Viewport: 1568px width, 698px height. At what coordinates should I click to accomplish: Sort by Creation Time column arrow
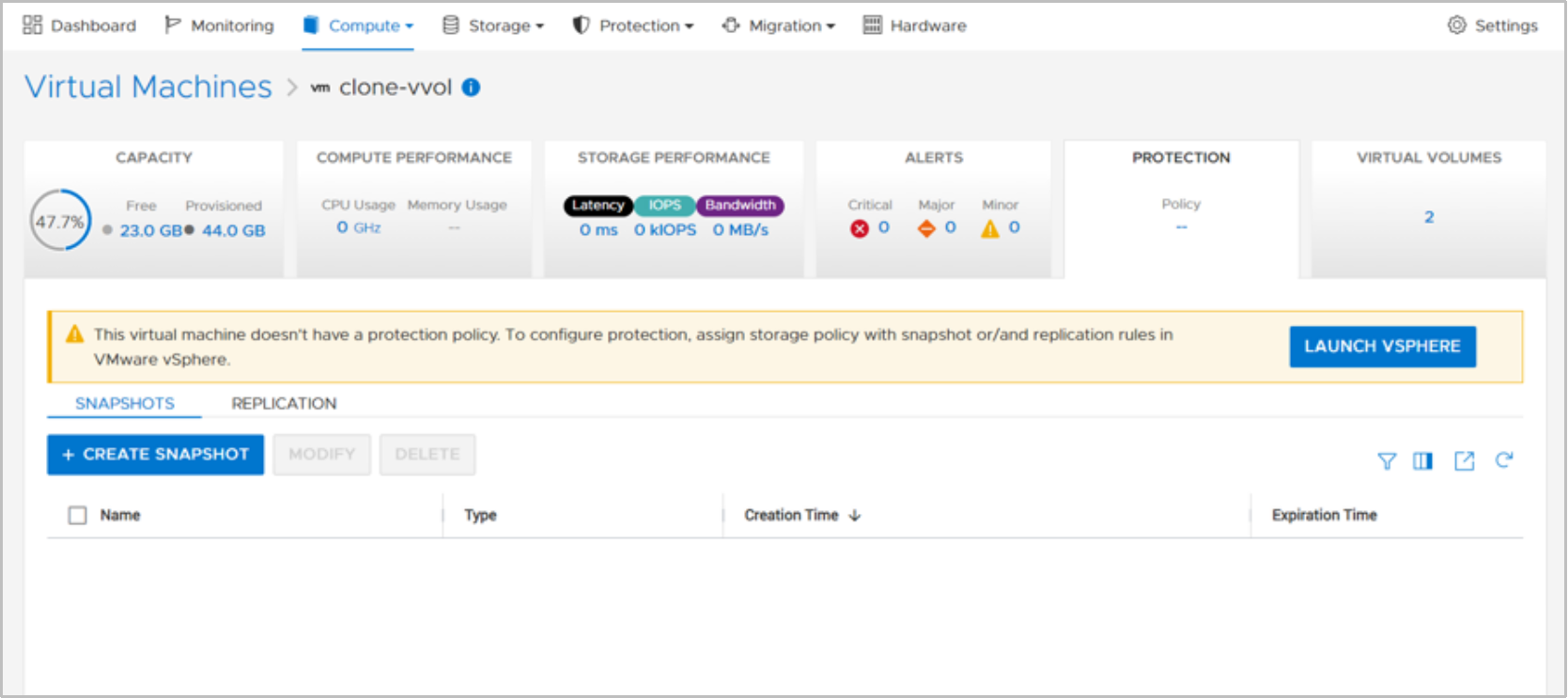[854, 515]
